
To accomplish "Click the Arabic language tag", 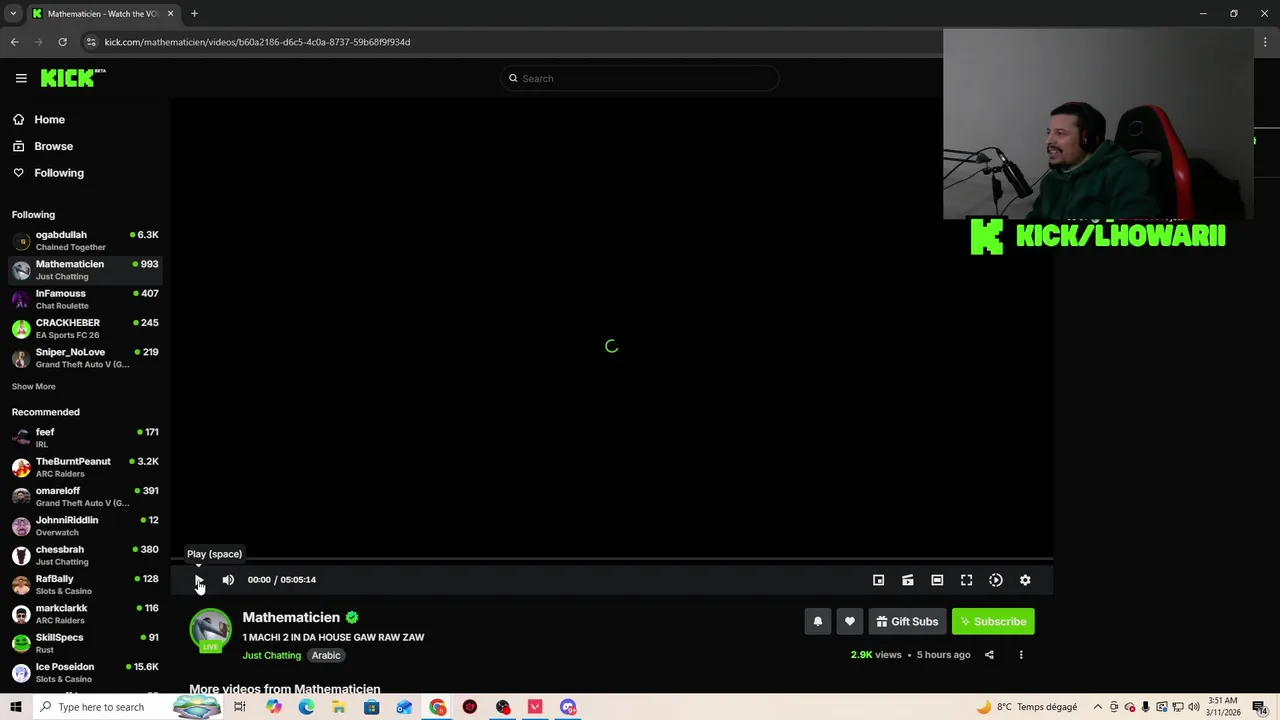I will click(326, 655).
